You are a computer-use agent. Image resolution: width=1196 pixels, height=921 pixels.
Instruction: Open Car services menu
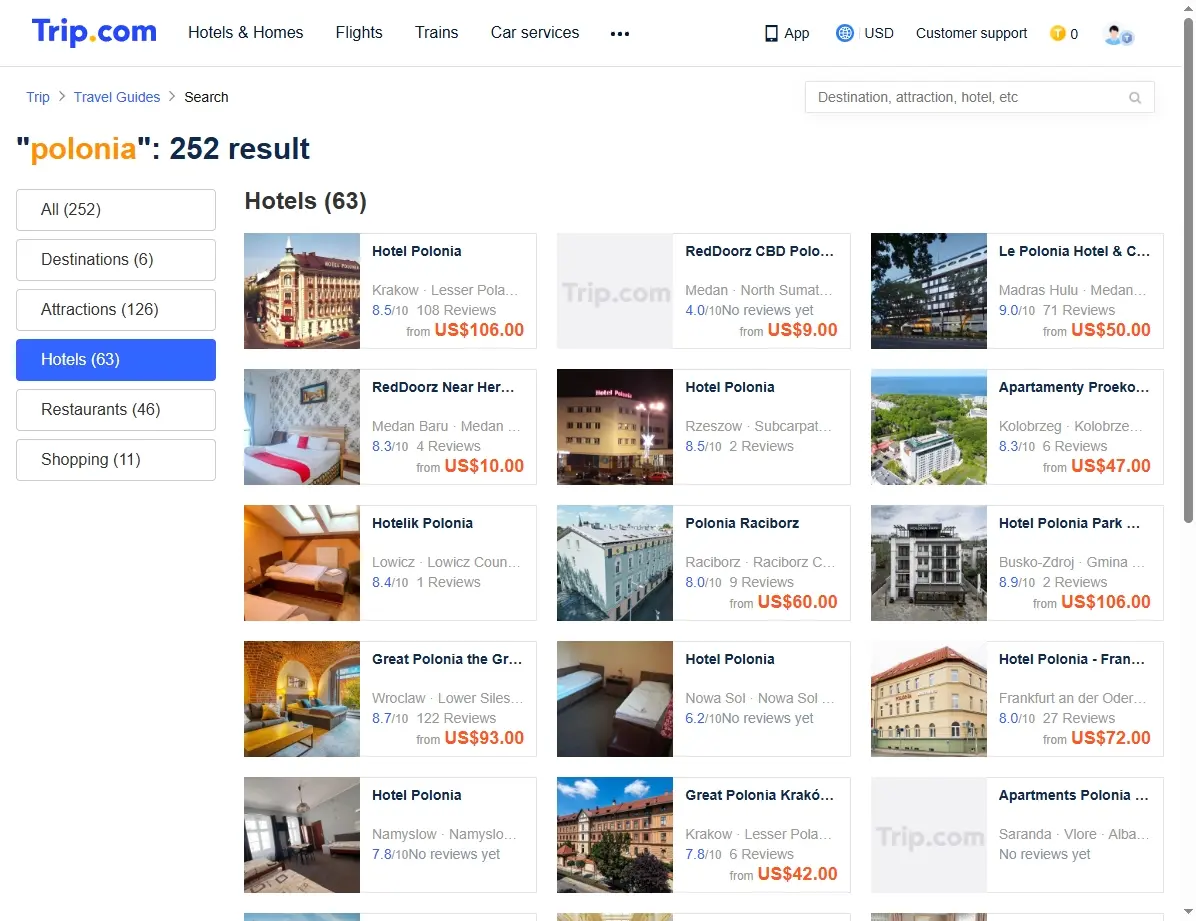point(535,33)
